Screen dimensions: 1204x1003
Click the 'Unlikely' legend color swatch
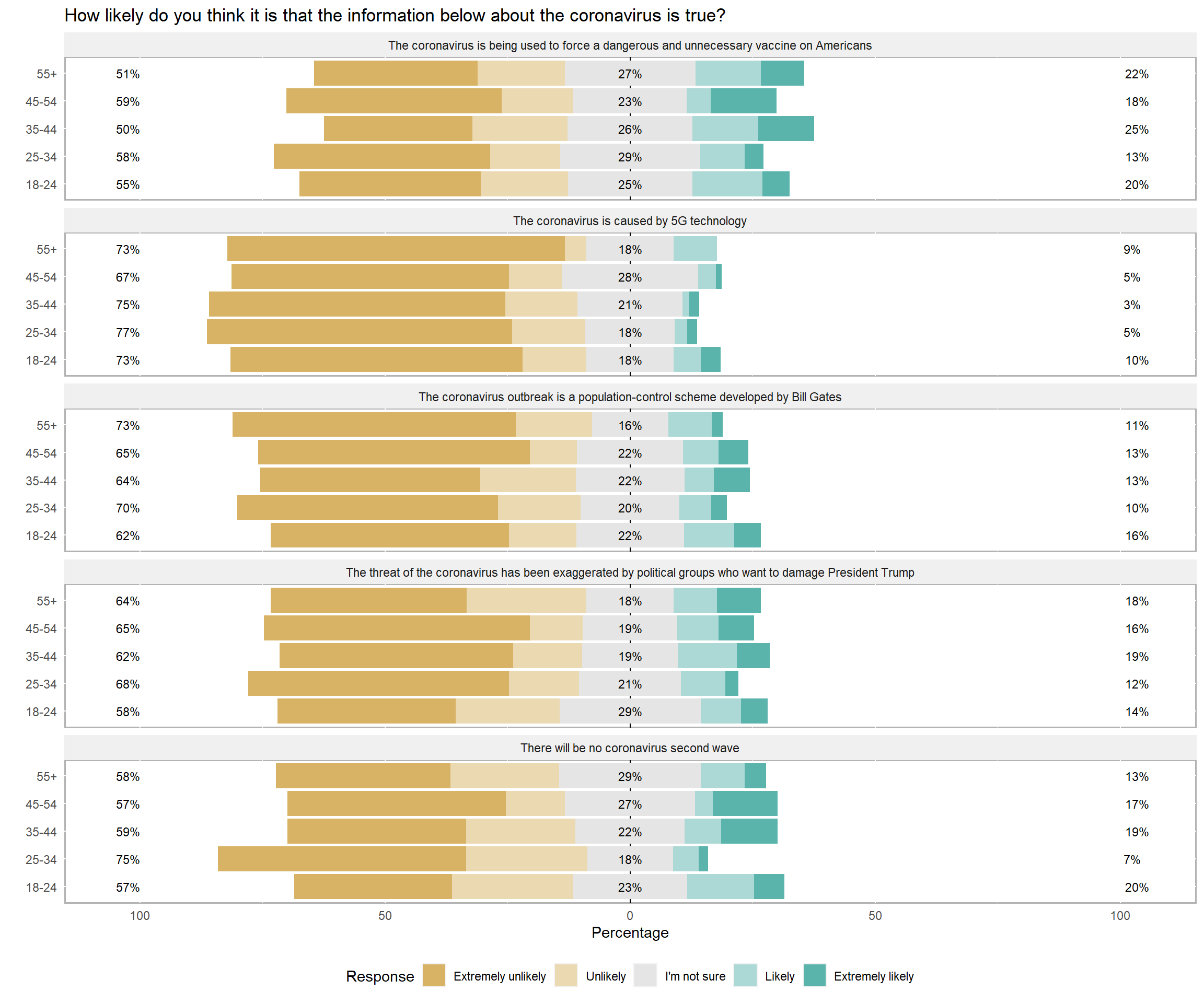point(565,975)
